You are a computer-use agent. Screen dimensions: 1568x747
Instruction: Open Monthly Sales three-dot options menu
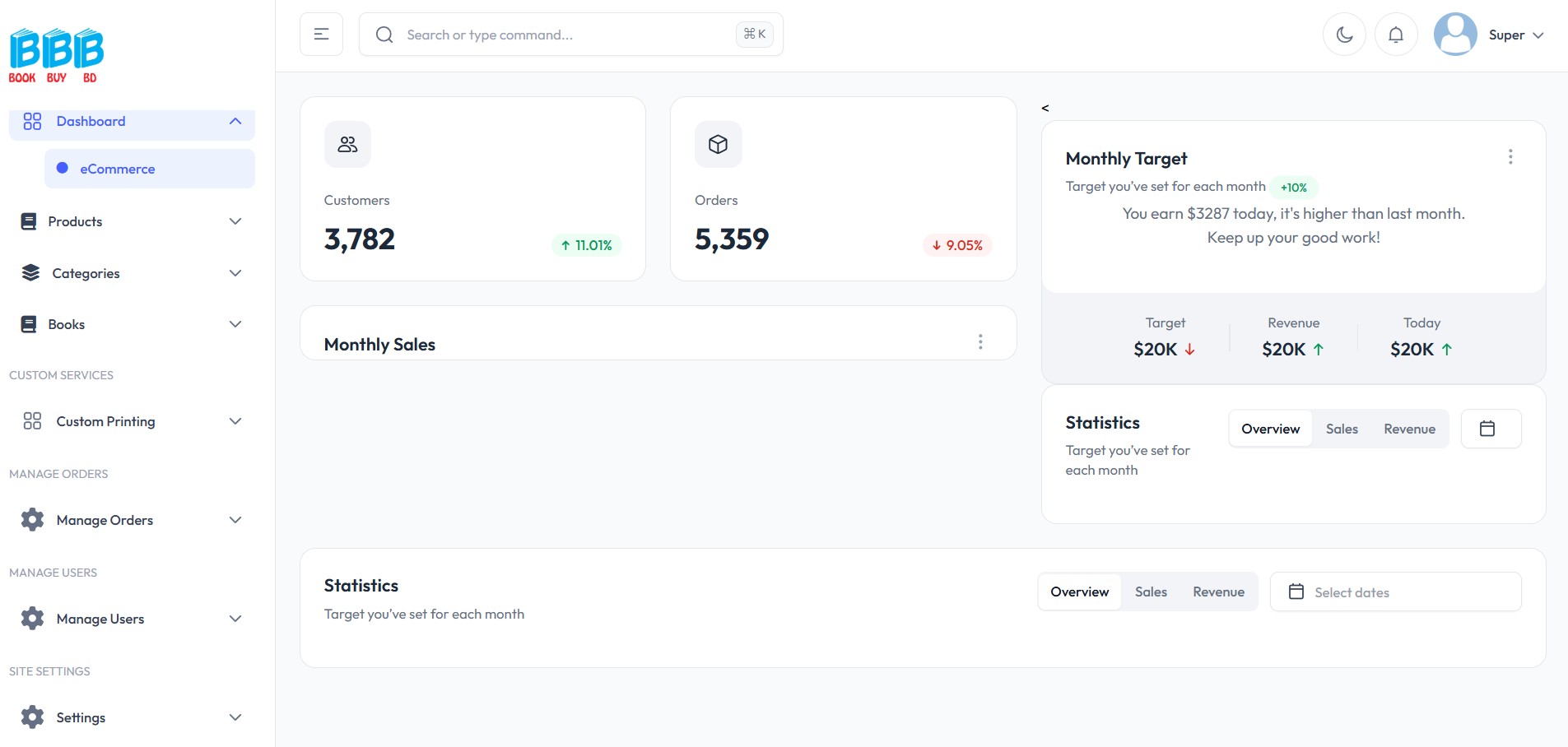click(x=980, y=342)
